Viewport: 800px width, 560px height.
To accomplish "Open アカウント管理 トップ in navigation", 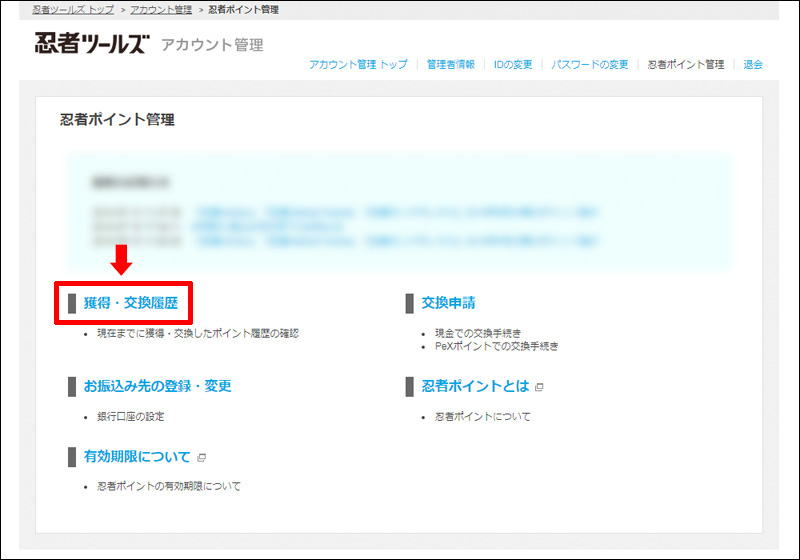I will click(358, 64).
